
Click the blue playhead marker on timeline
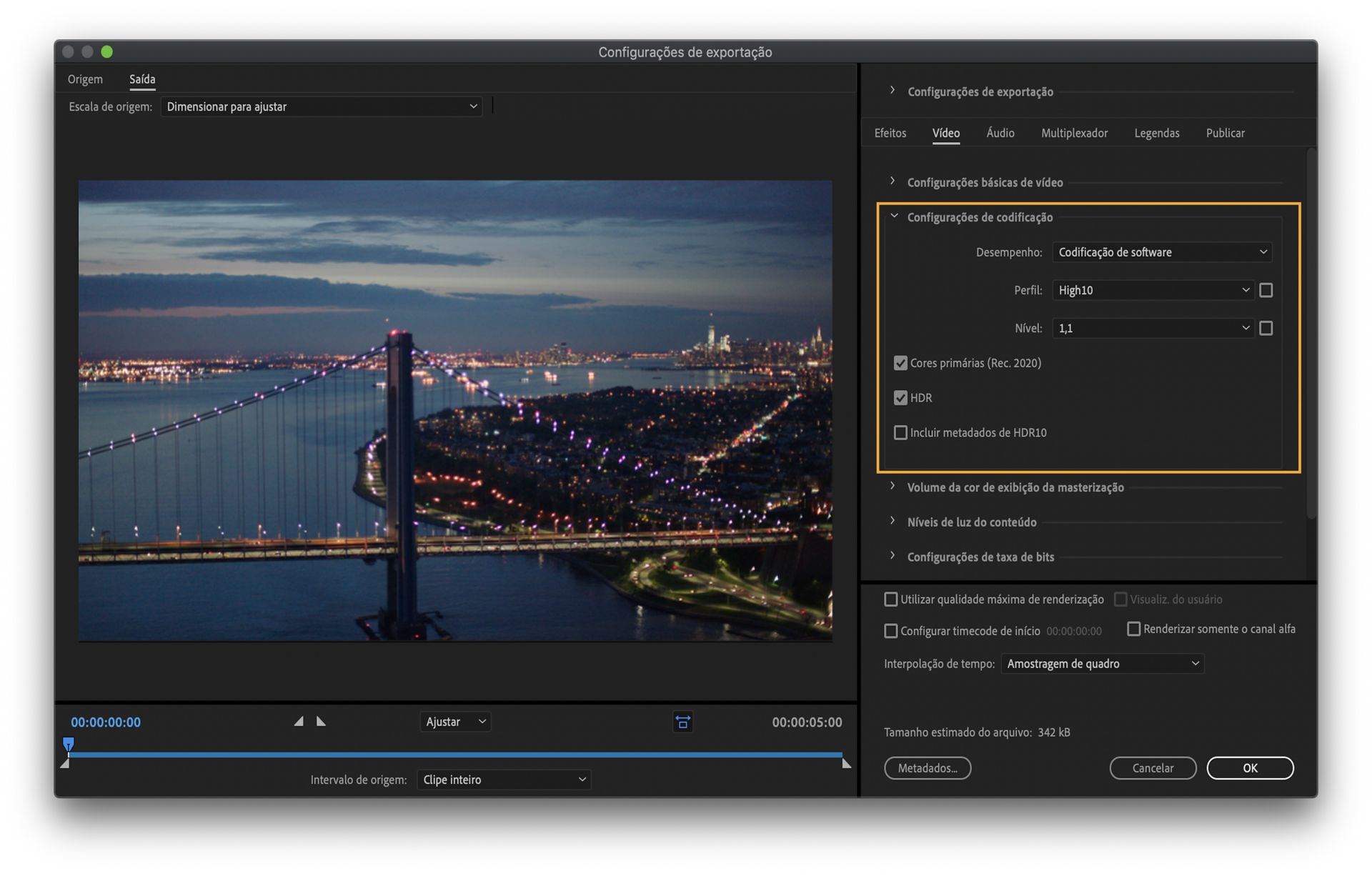(69, 745)
